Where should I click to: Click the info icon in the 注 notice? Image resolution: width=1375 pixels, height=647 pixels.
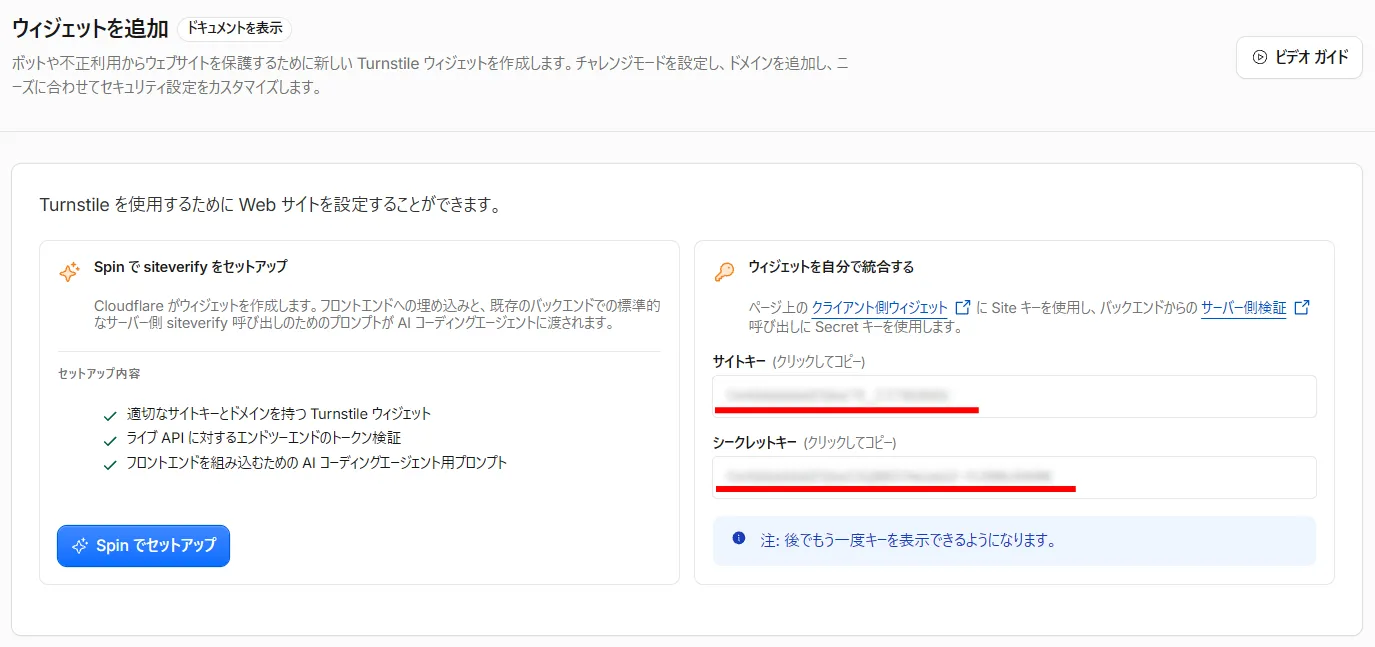coord(739,538)
